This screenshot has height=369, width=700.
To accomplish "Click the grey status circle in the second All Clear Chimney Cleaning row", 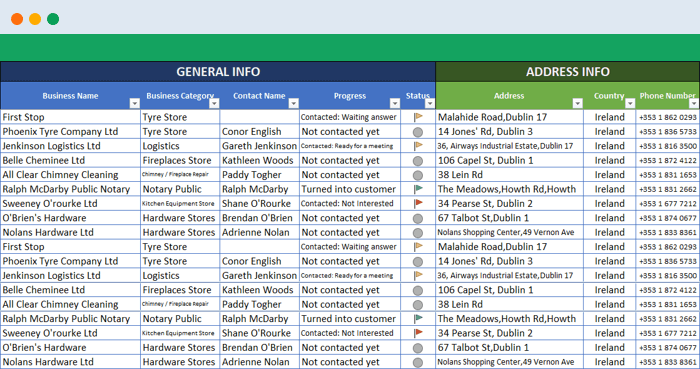I will click(418, 305).
